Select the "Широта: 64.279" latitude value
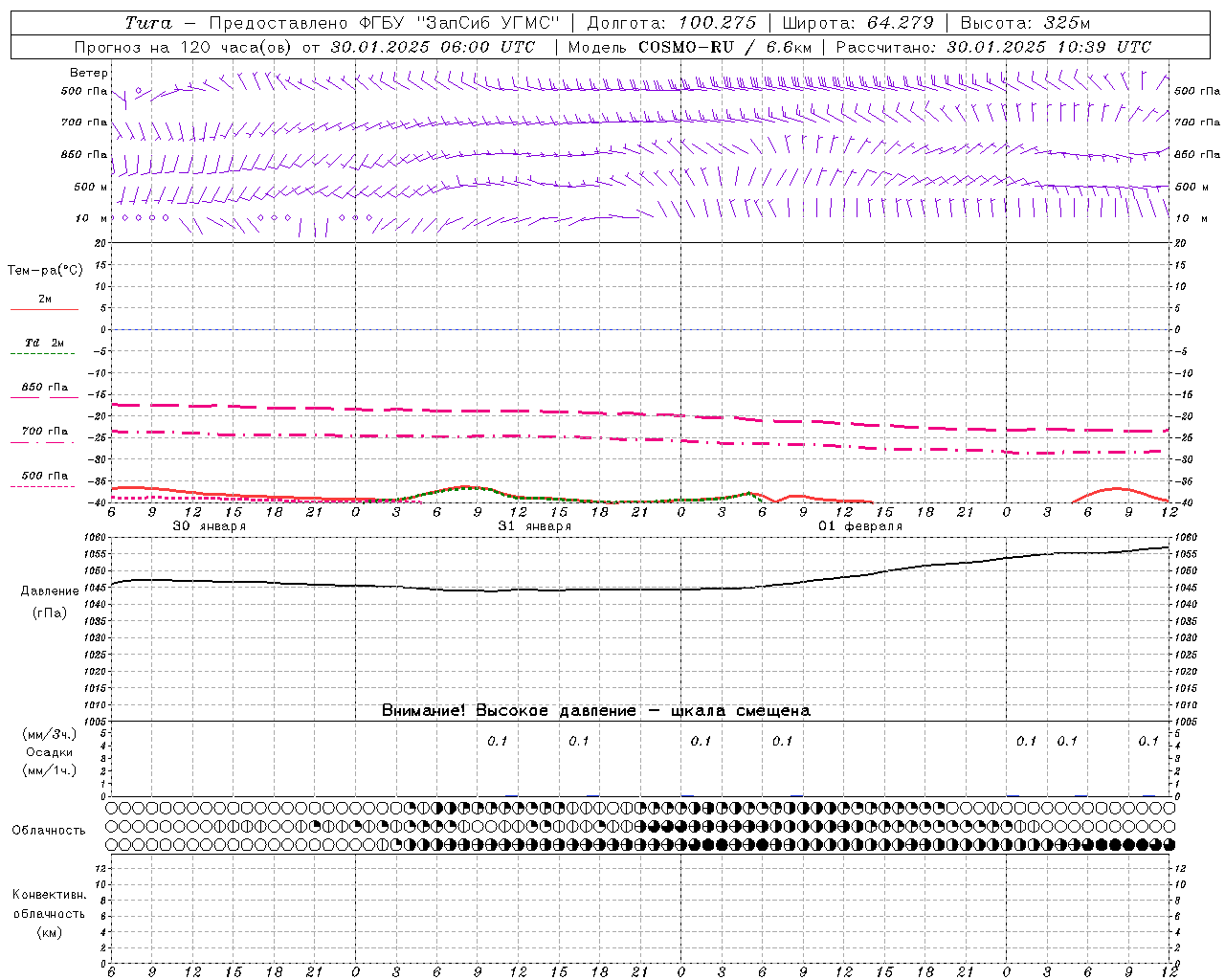 857,23
